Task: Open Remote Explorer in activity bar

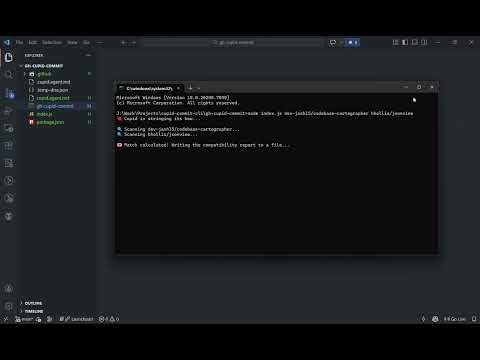Action: 9,128
